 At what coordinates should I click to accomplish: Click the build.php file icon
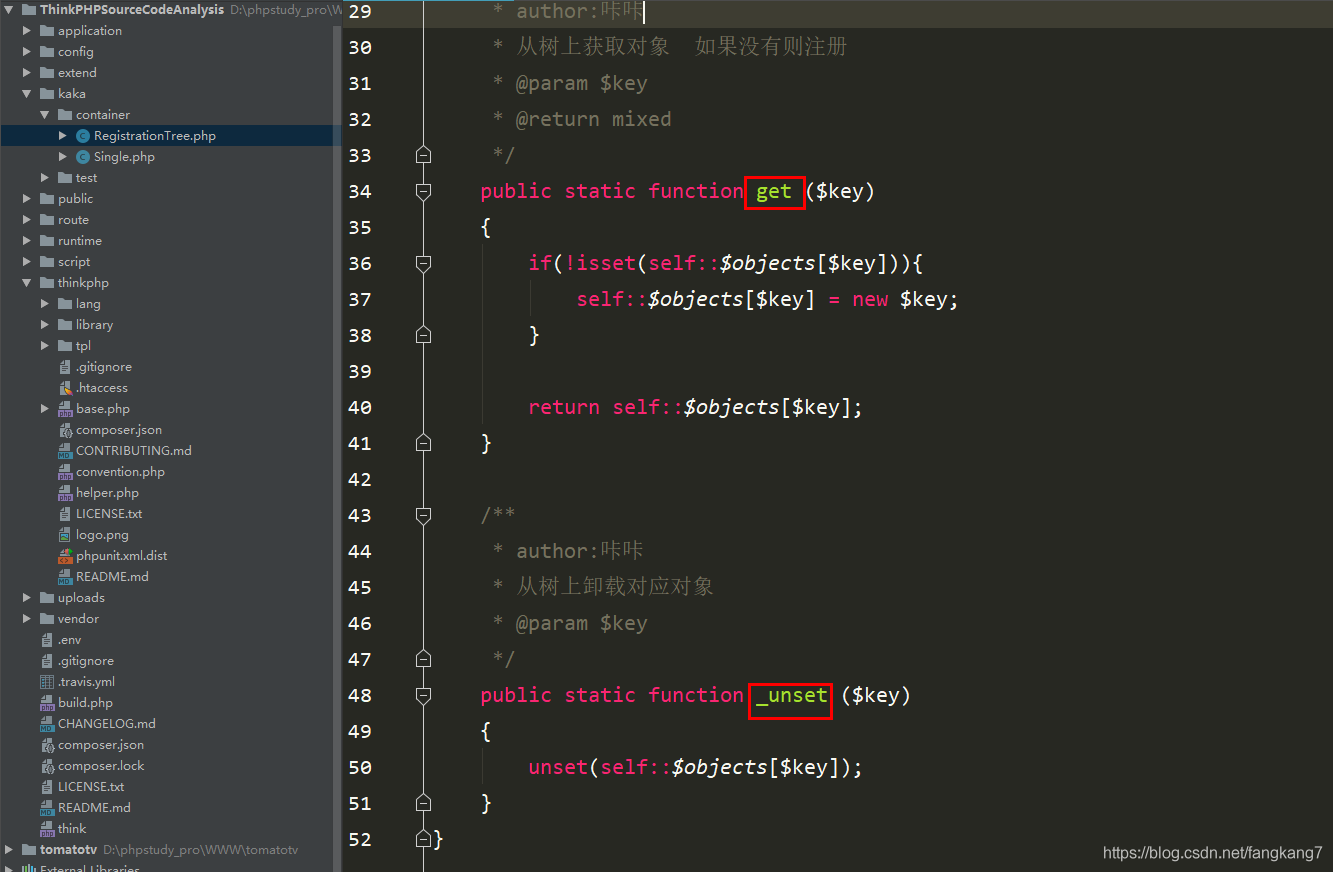coord(47,703)
